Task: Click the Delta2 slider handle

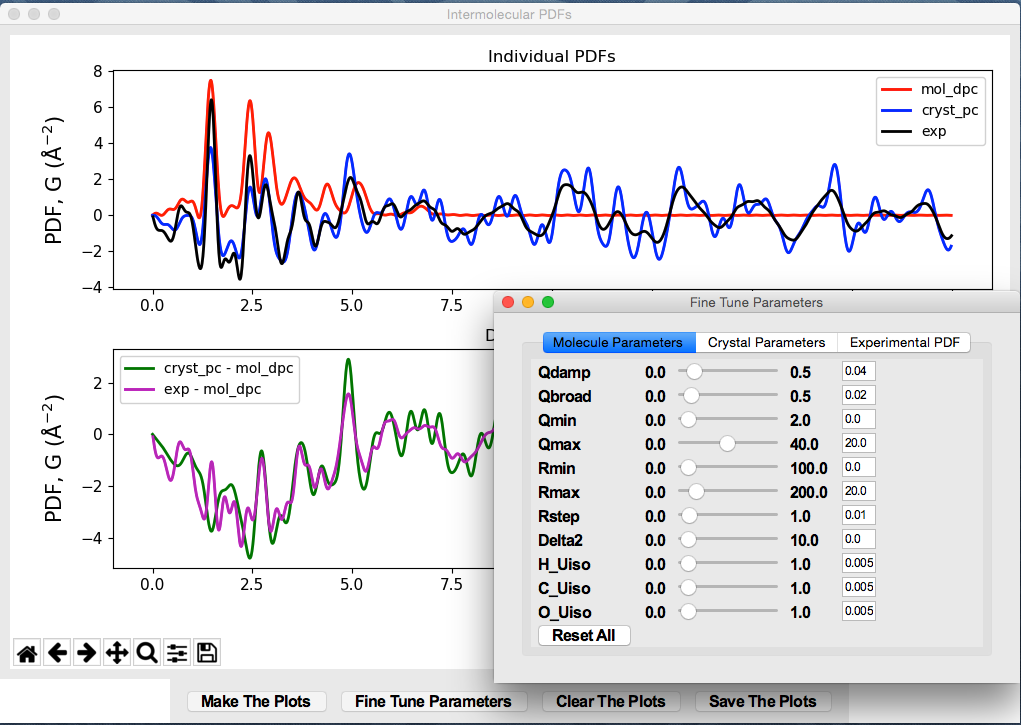Action: click(x=688, y=540)
